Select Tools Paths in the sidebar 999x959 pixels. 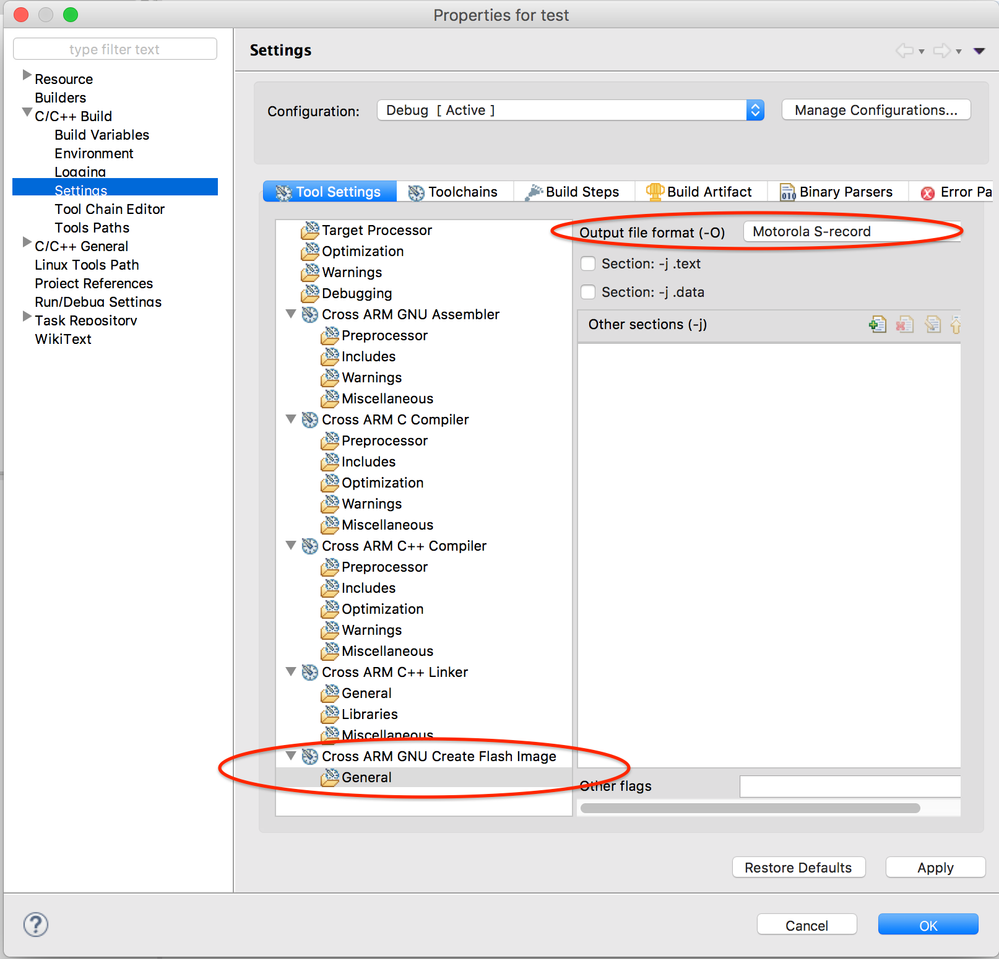click(x=92, y=227)
